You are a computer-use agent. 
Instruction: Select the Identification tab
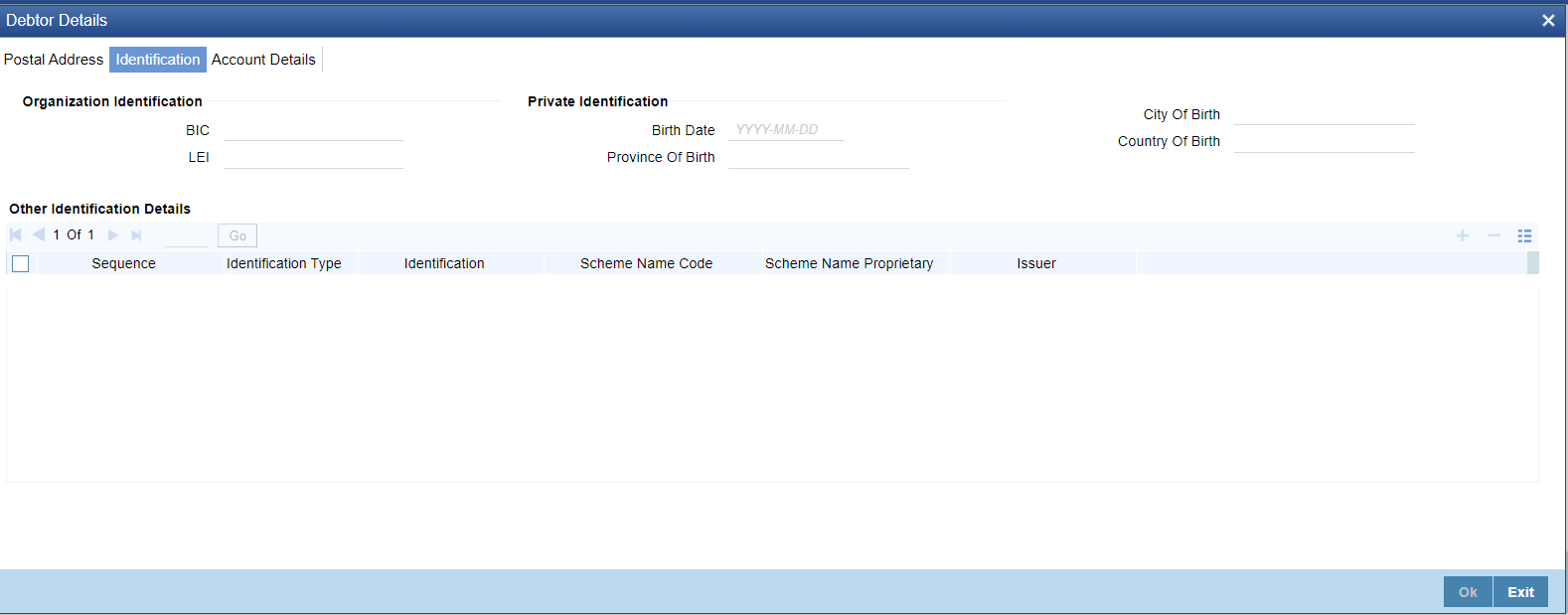click(158, 60)
